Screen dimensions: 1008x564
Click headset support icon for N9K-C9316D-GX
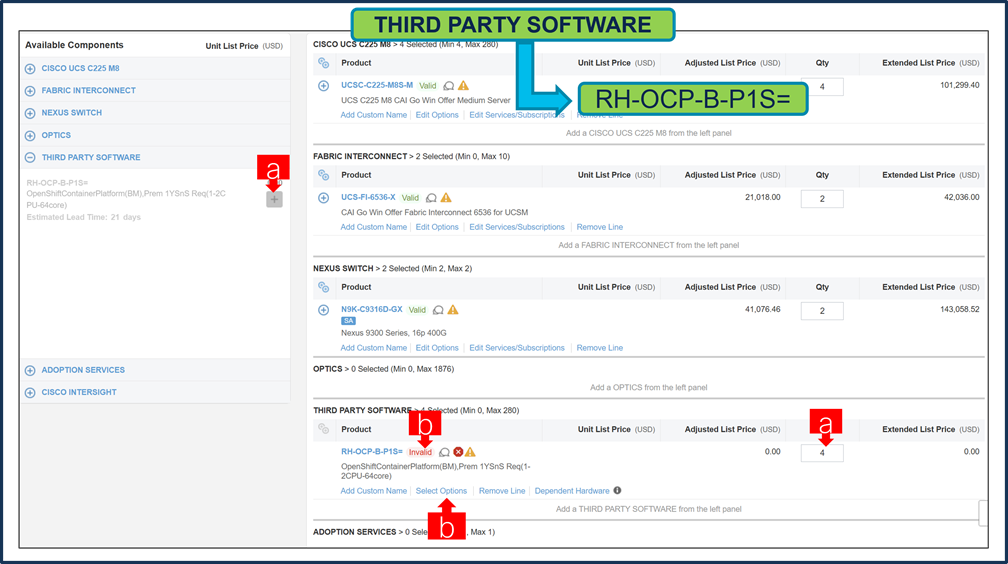[x=438, y=310]
